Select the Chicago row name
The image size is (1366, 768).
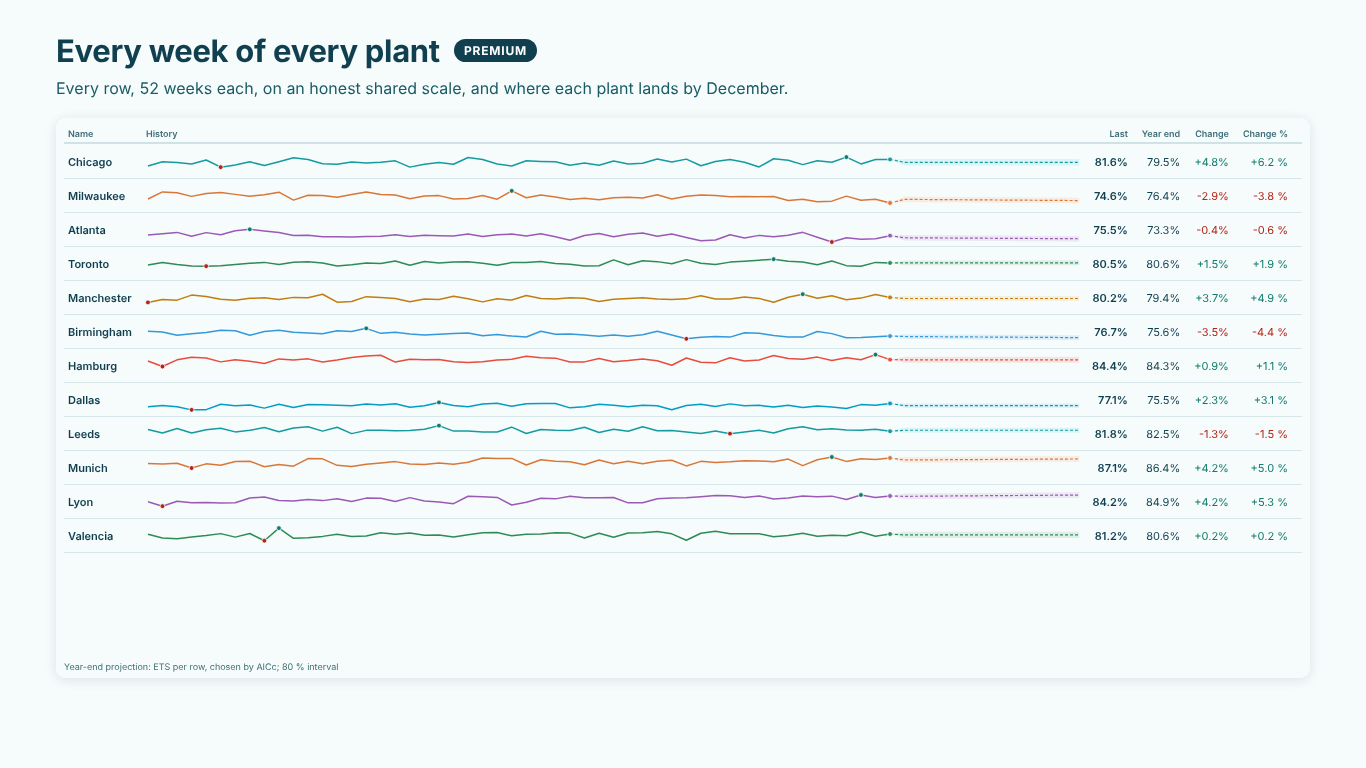[90, 162]
